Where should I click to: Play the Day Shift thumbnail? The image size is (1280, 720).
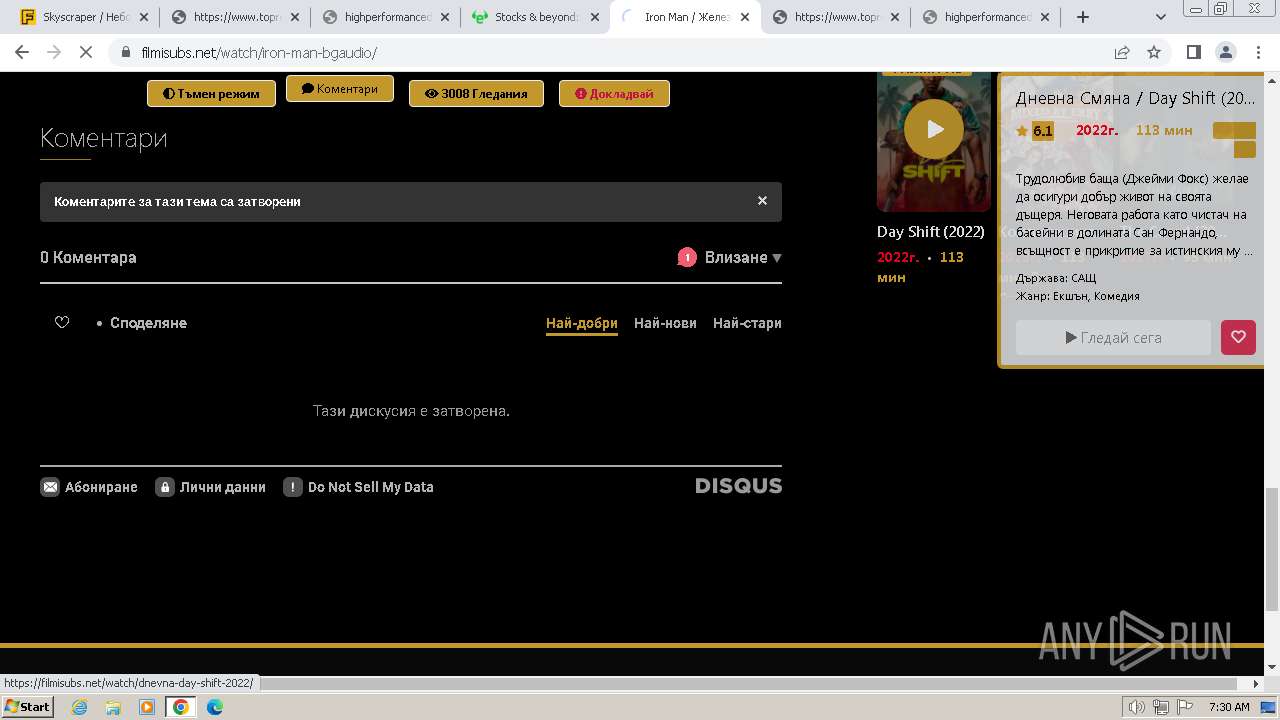(x=934, y=129)
